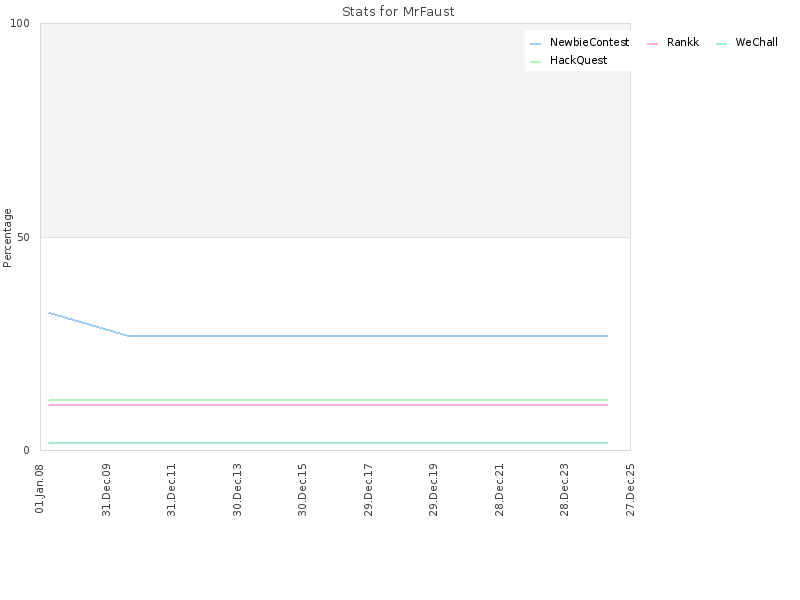The image size is (800, 600).
Task: Click the light green HackQuest data line
Action: [x=328, y=399]
